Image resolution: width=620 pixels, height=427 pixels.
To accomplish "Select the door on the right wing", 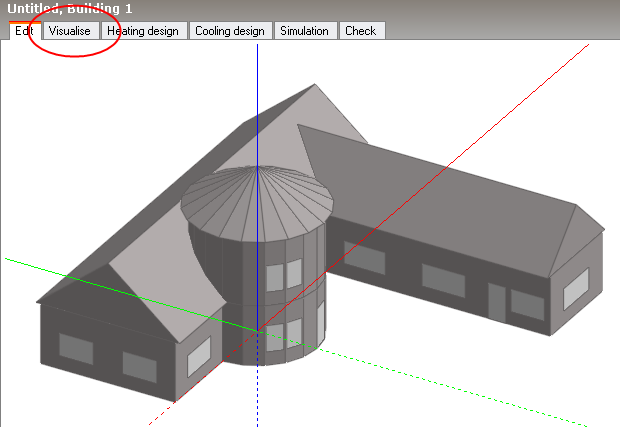I will pyautogui.click(x=496, y=301).
